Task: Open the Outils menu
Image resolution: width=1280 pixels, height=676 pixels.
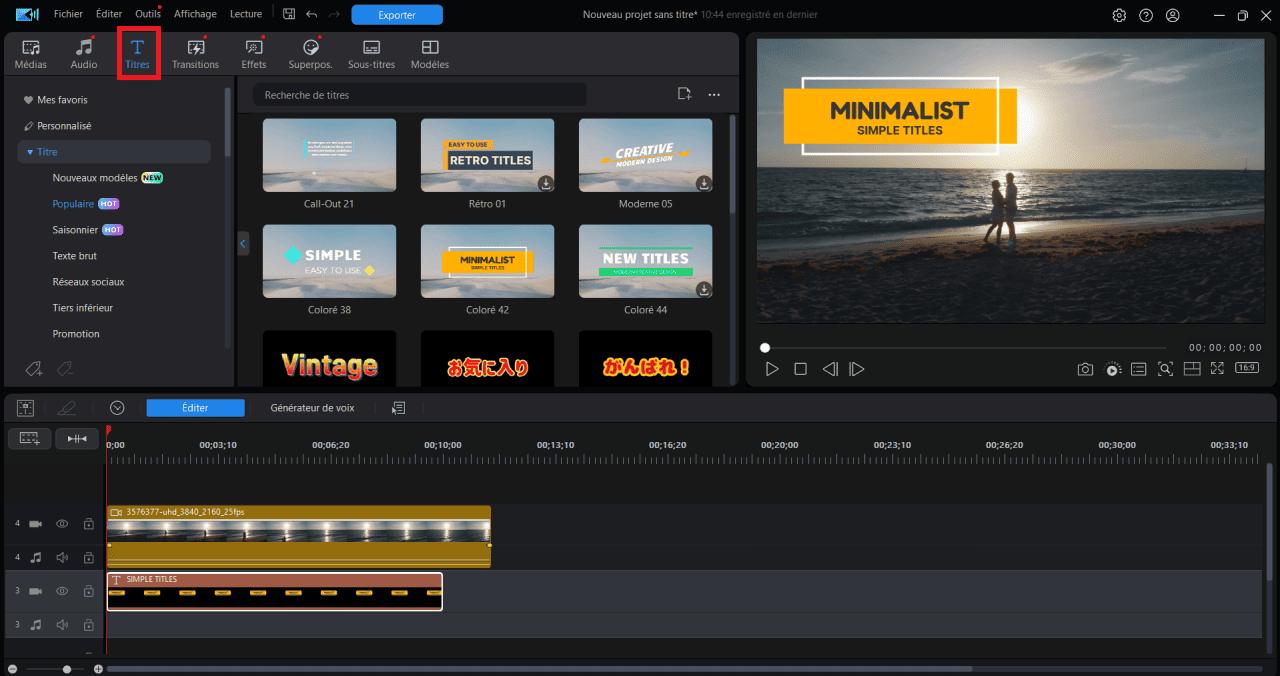Action: [147, 14]
